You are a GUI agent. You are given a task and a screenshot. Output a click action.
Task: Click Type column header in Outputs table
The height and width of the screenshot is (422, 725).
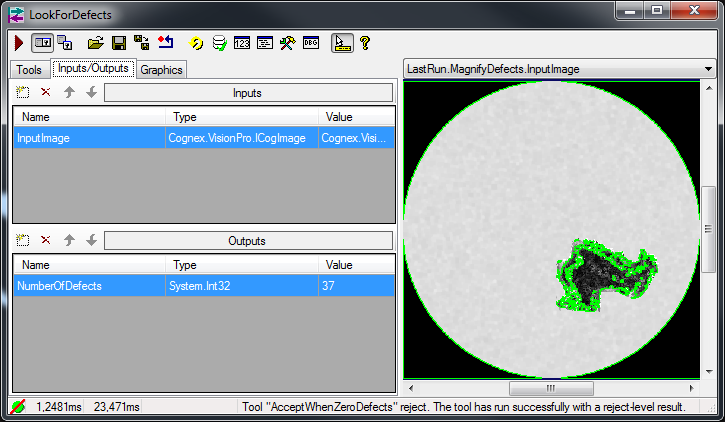tap(242, 265)
